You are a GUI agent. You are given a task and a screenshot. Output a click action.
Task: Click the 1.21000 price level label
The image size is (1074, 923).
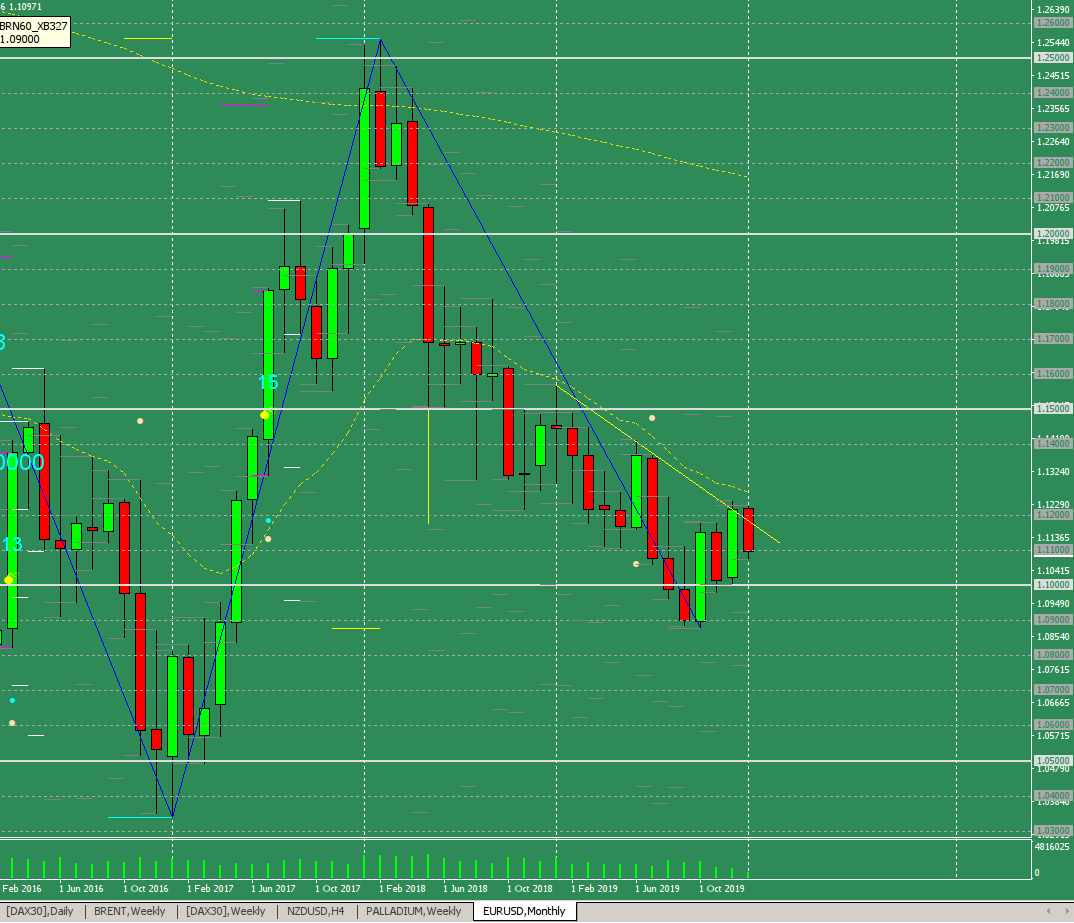tap(1053, 198)
